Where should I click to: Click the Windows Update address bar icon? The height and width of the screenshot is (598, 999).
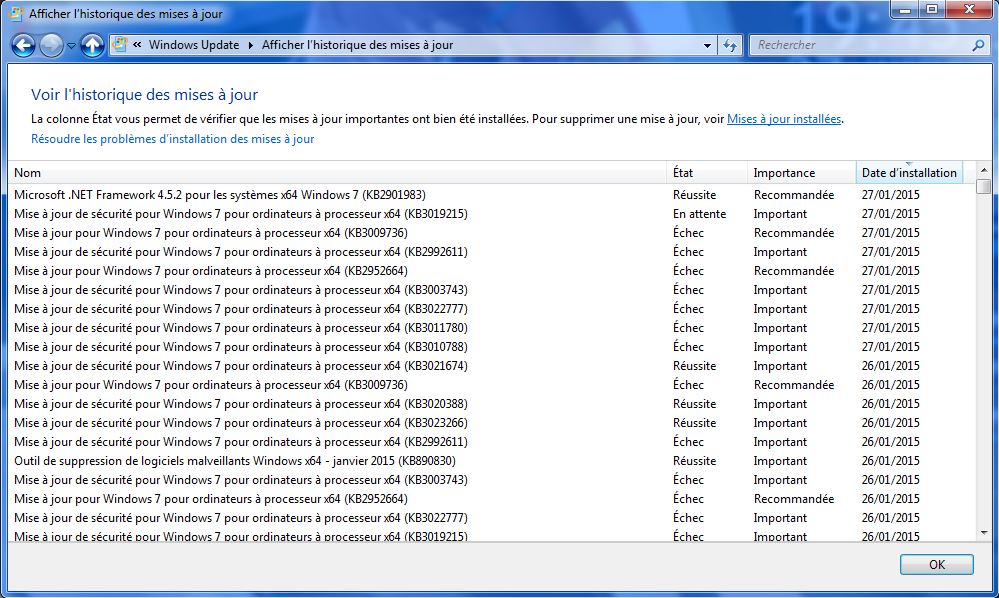click(119, 45)
